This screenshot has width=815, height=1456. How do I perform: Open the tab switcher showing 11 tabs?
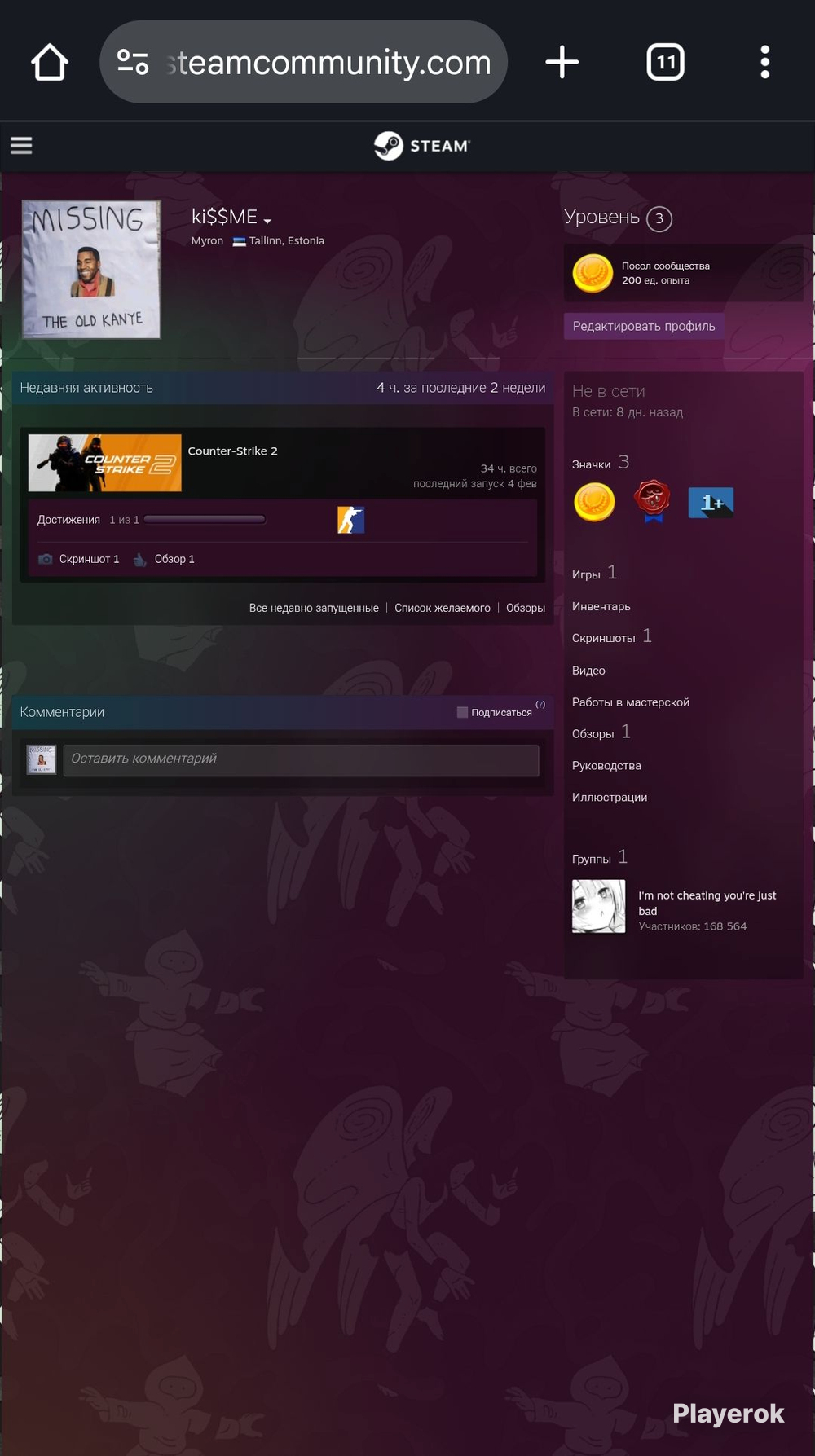(x=665, y=62)
